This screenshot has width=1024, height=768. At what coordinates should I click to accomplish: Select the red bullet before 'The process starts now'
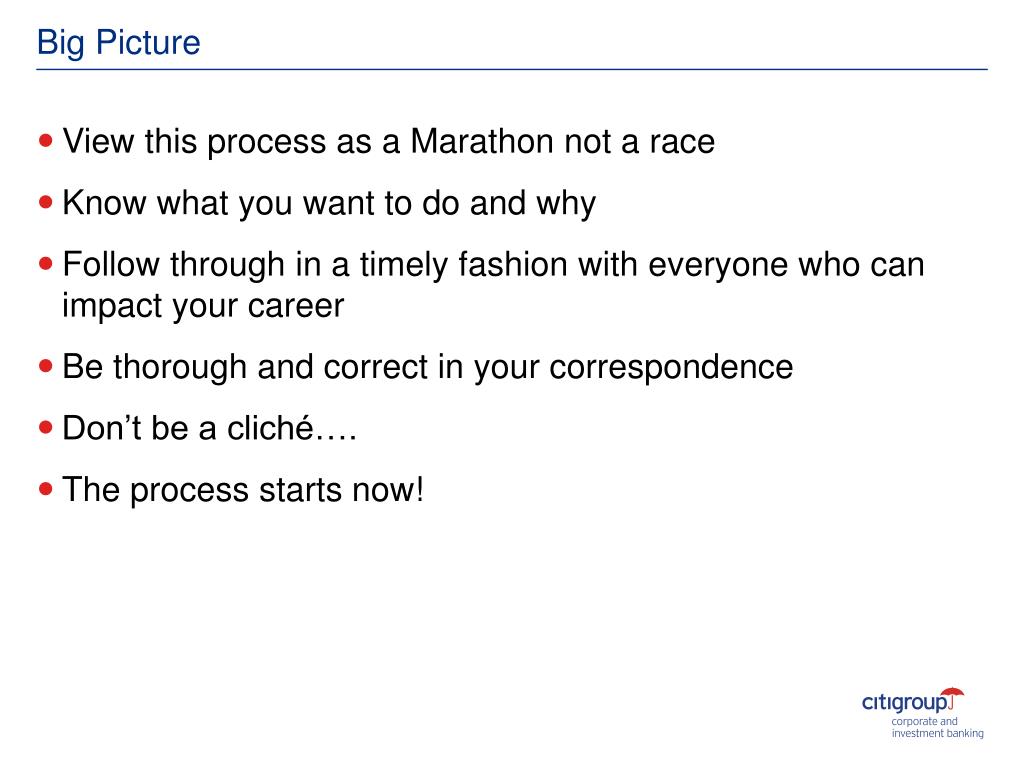45,488
